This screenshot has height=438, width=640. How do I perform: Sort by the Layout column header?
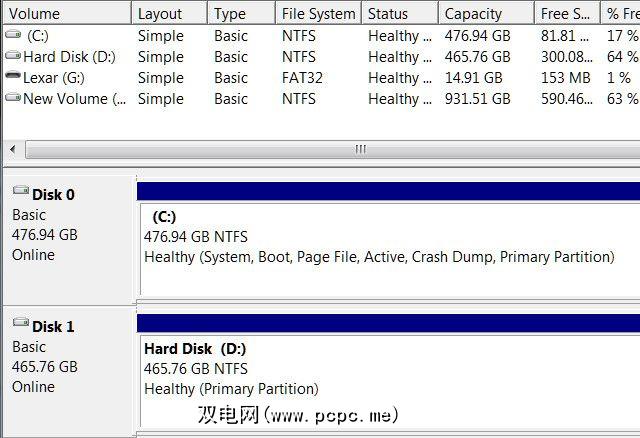(x=170, y=14)
